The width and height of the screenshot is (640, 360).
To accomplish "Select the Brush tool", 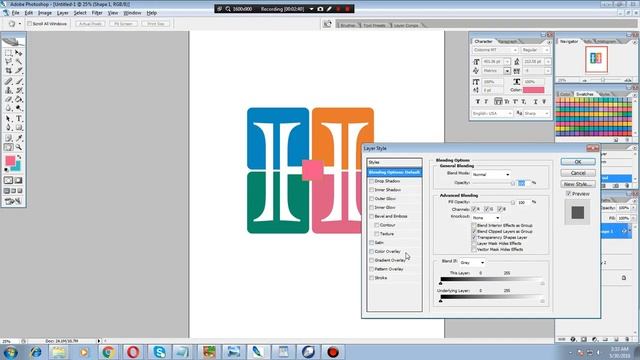I will (x=19, y=82).
